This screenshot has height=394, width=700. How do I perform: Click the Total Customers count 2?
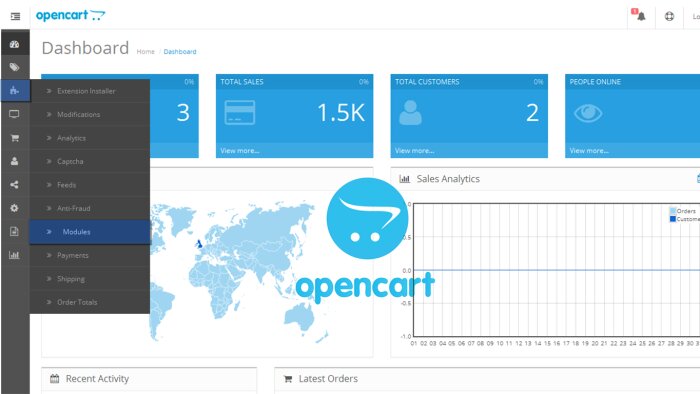click(x=532, y=112)
